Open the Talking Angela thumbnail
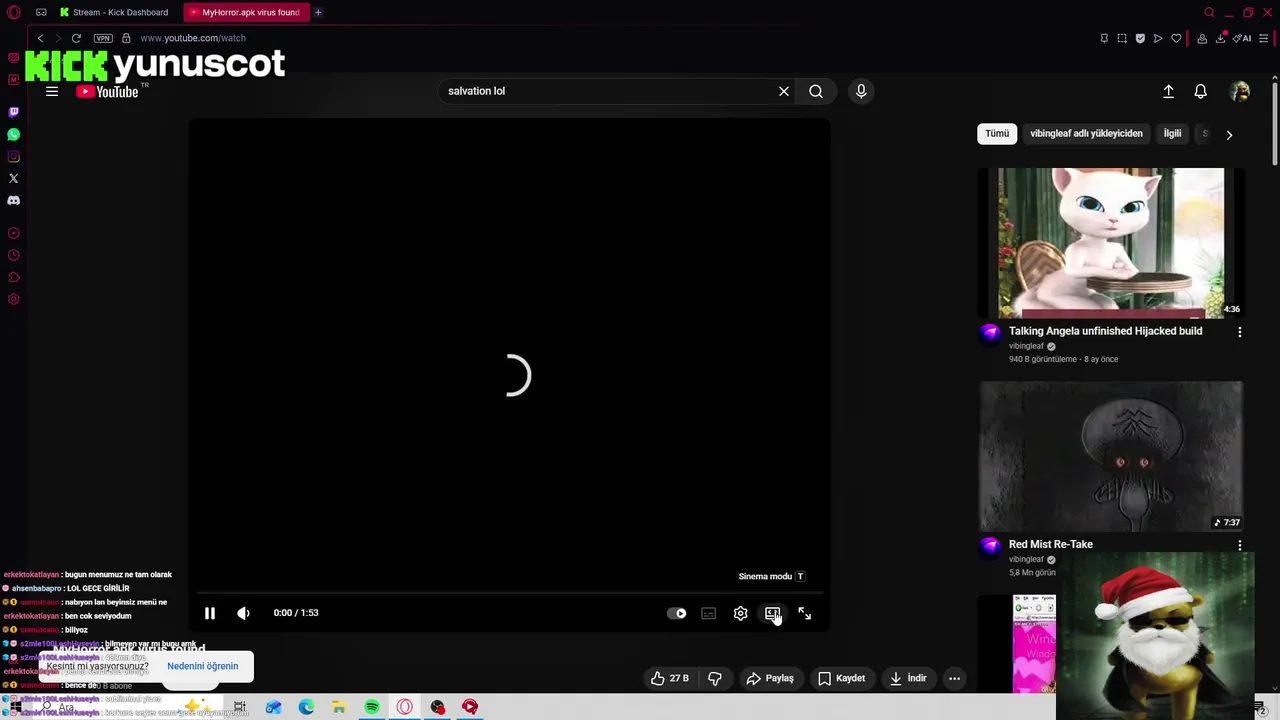 pyautogui.click(x=1111, y=243)
